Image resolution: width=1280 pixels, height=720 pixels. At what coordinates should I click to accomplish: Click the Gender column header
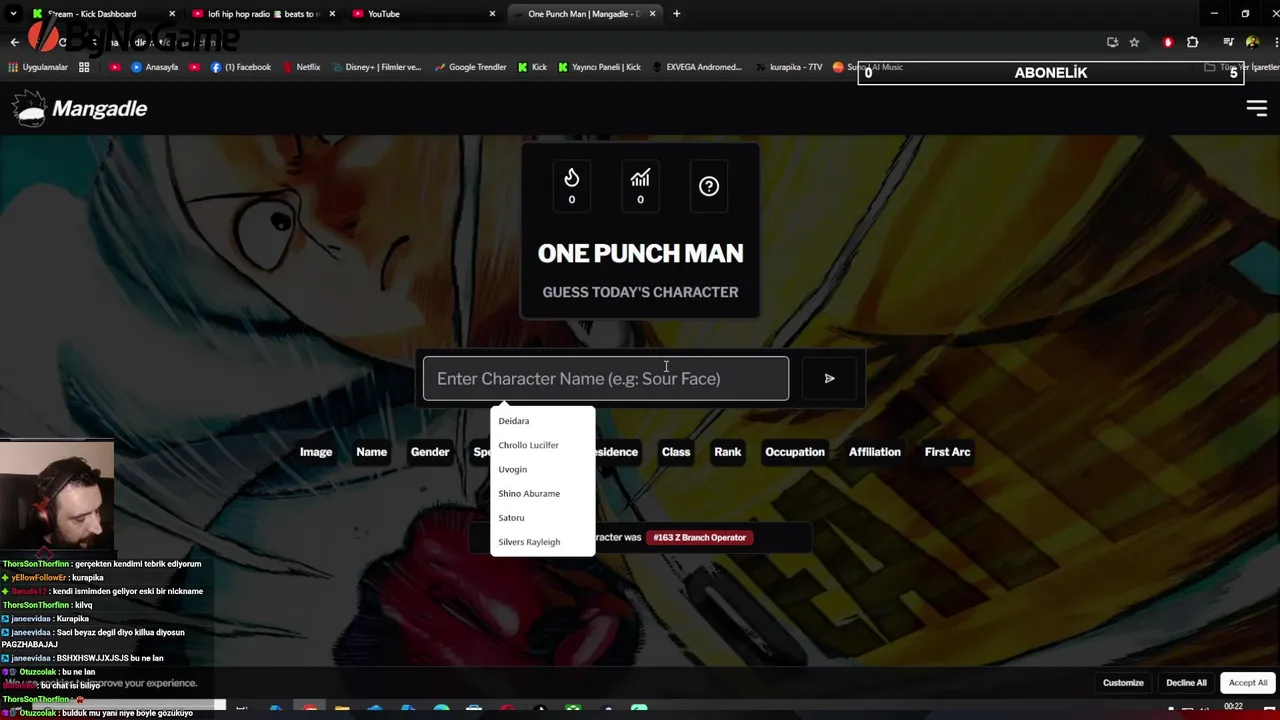tap(430, 452)
